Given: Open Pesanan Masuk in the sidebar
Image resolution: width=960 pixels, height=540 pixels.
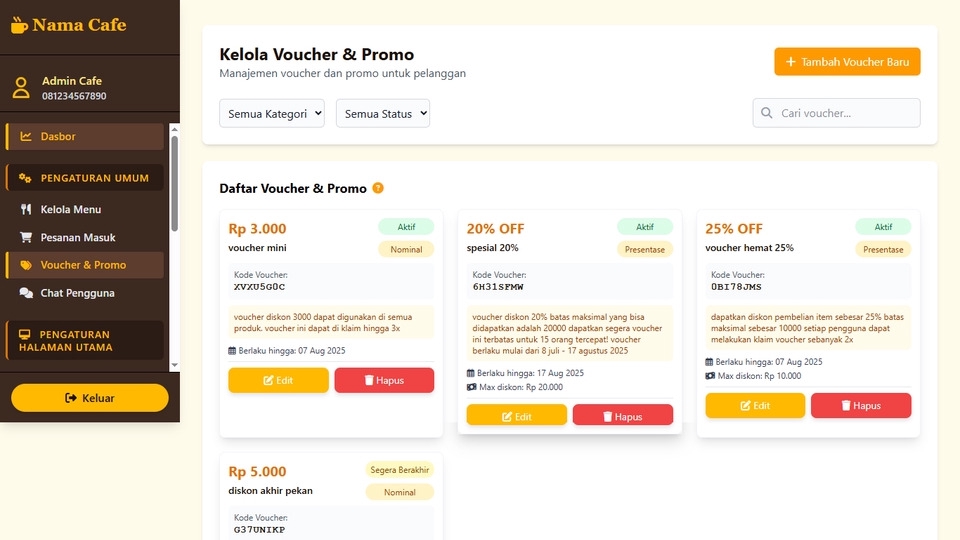Looking at the screenshot, I should click(x=78, y=238).
